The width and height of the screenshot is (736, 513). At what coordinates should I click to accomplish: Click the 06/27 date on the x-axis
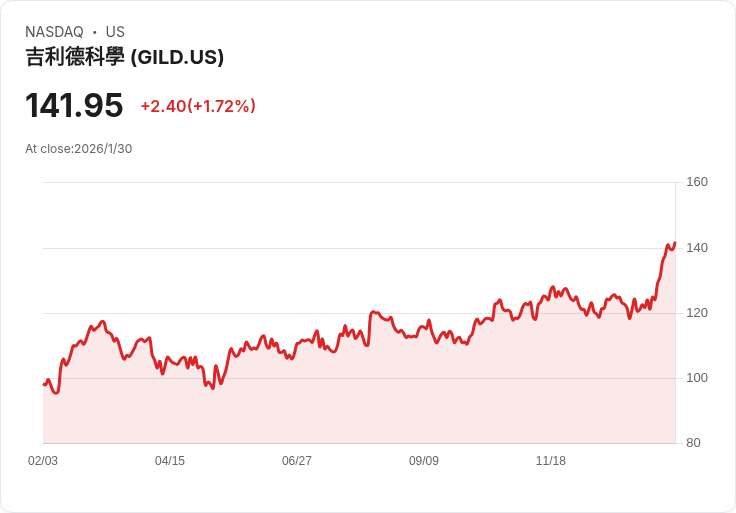coord(297,461)
